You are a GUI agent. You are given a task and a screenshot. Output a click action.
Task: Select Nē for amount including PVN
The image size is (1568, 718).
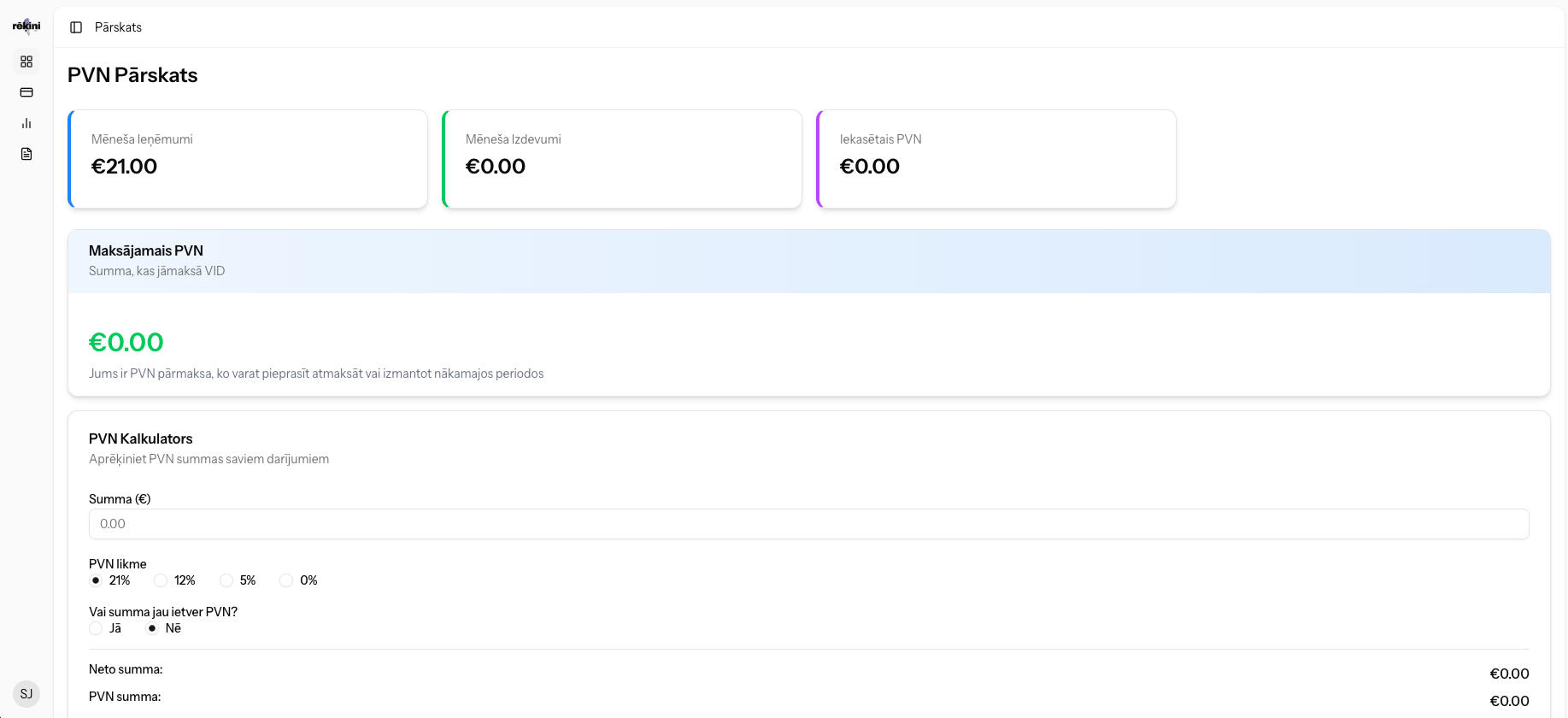point(152,628)
